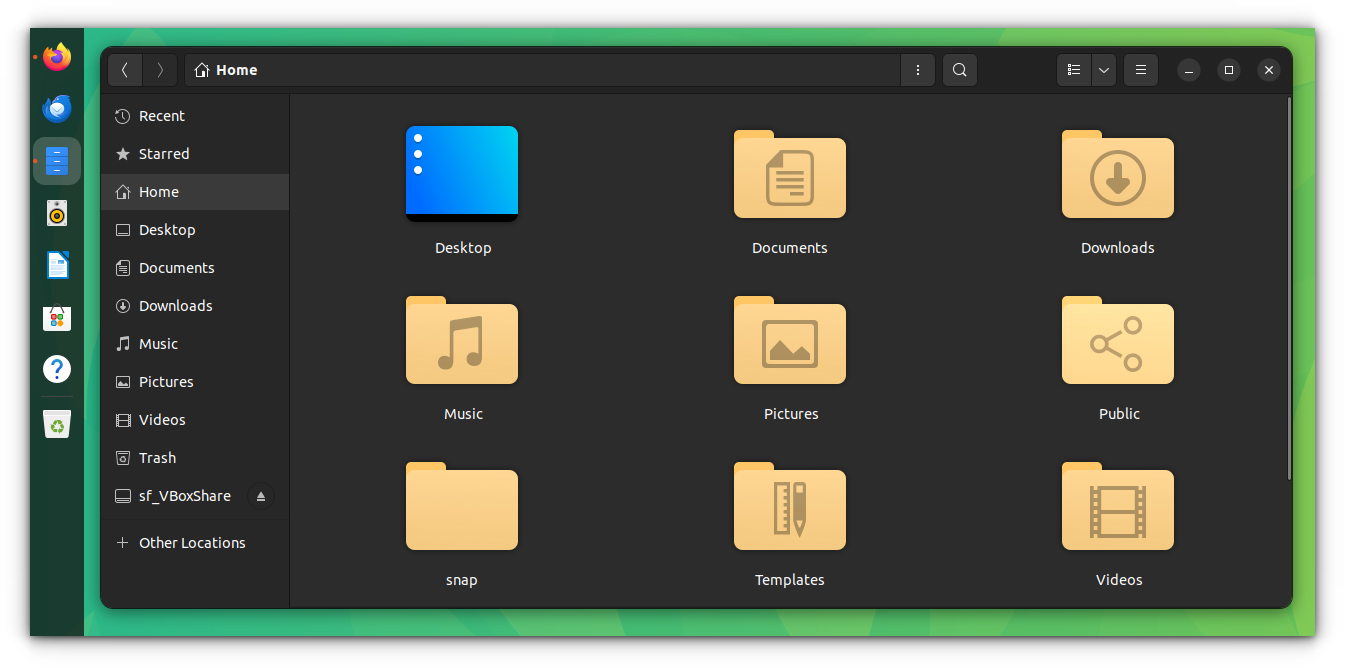The height and width of the screenshot is (668, 1345).
Task: Toggle the list view button
Action: [1073, 69]
